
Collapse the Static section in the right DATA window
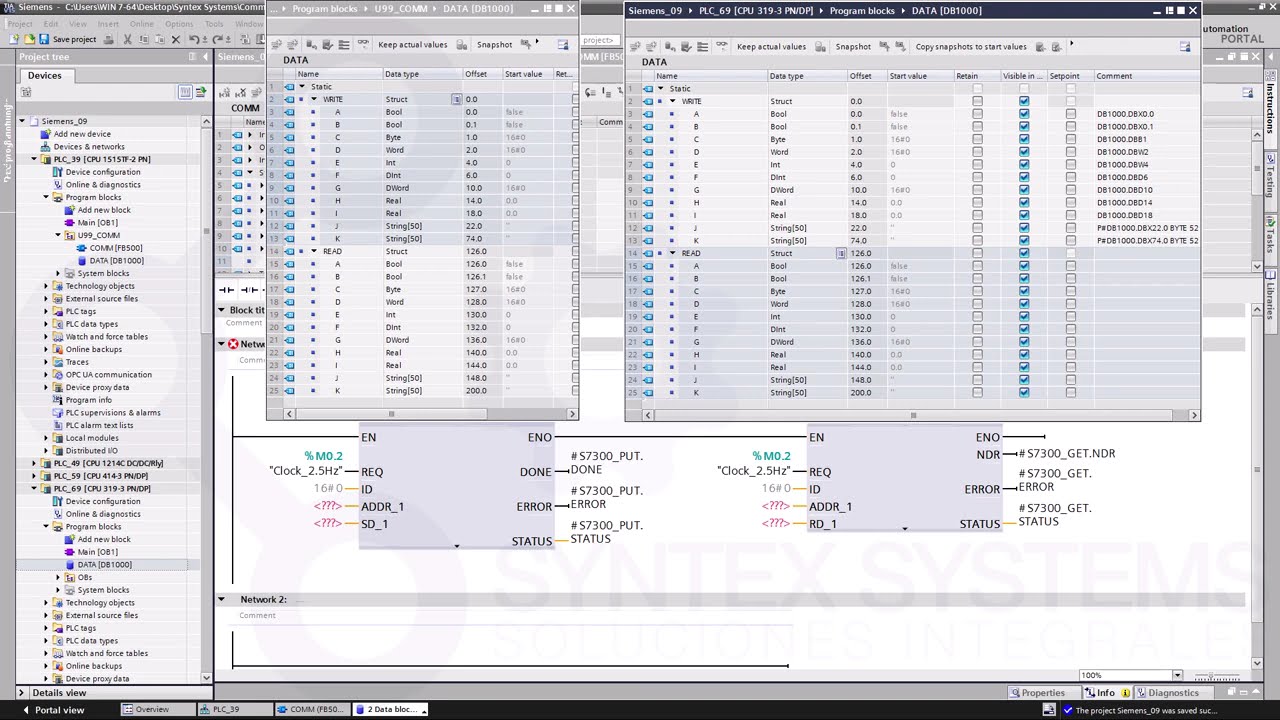(660, 88)
